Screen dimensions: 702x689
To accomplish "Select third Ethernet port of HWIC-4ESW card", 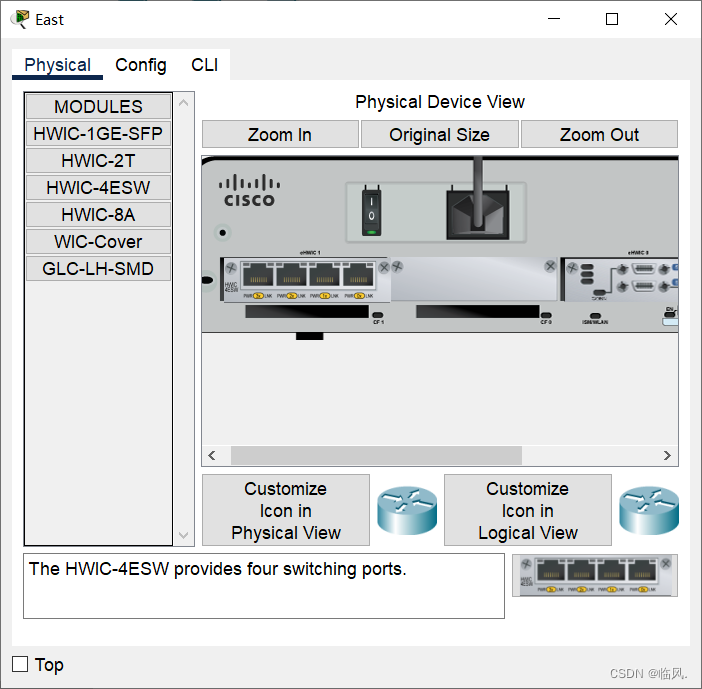I will tap(325, 274).
